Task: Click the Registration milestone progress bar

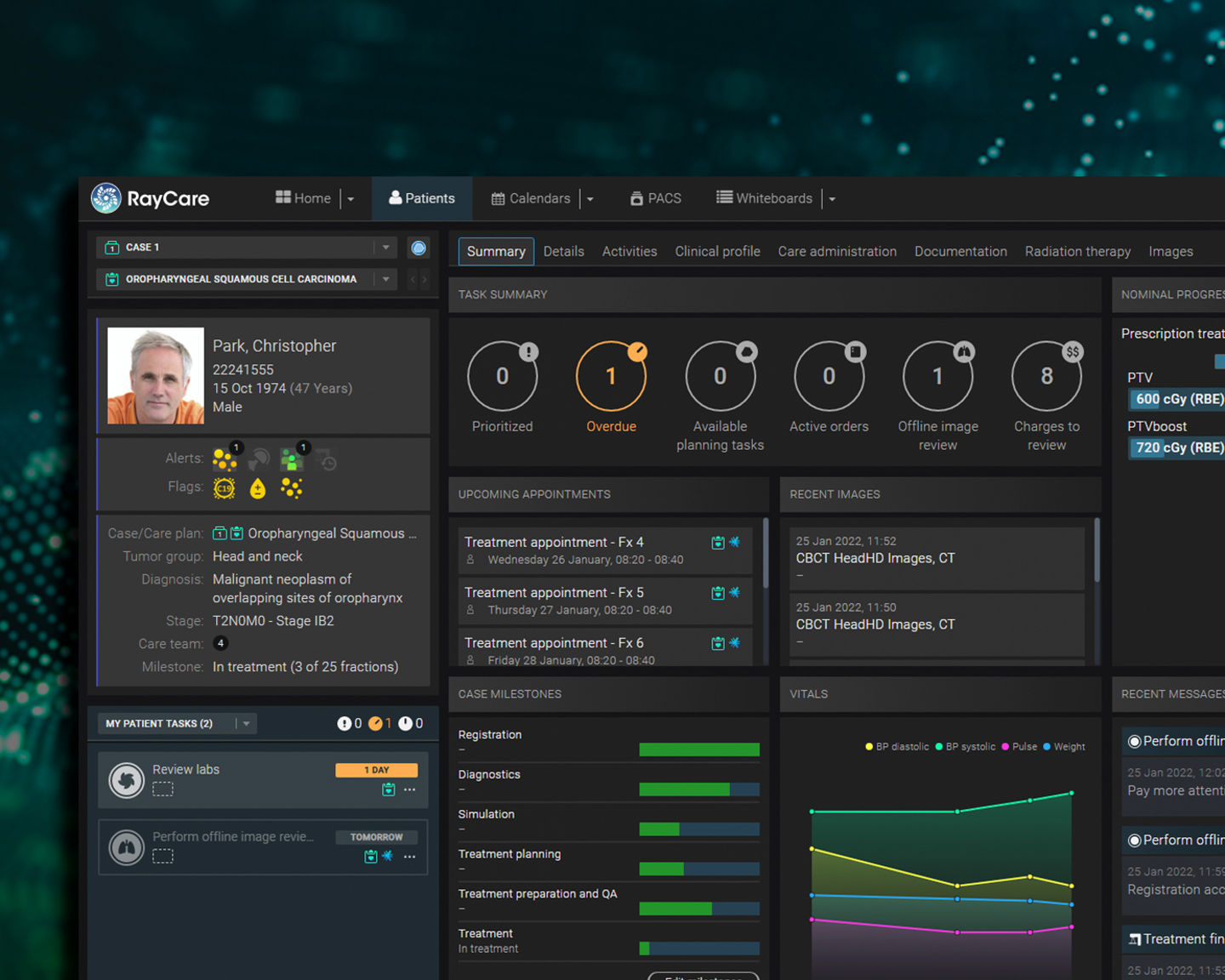Action: (x=698, y=749)
